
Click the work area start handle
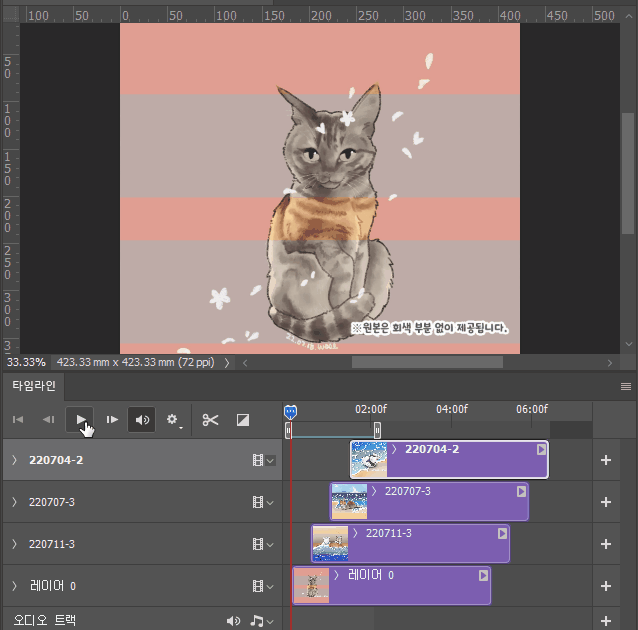pyautogui.click(x=288, y=430)
